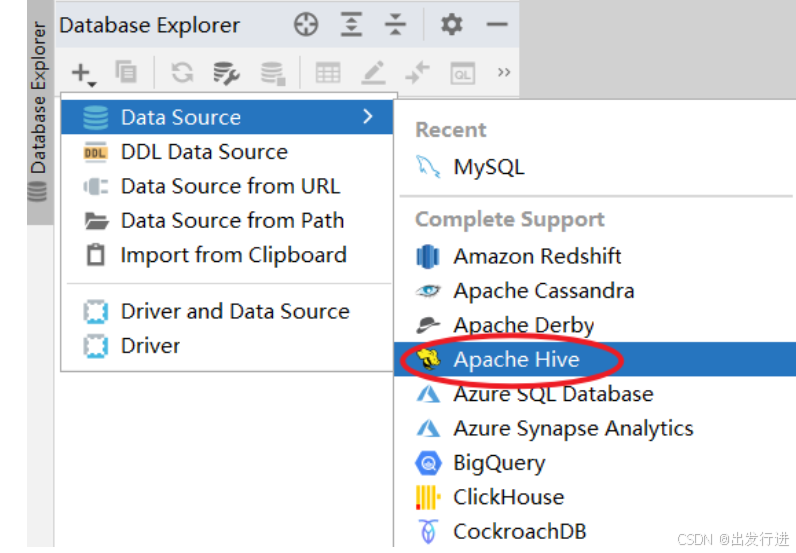Hide the Database Explorer panel

[497, 24]
